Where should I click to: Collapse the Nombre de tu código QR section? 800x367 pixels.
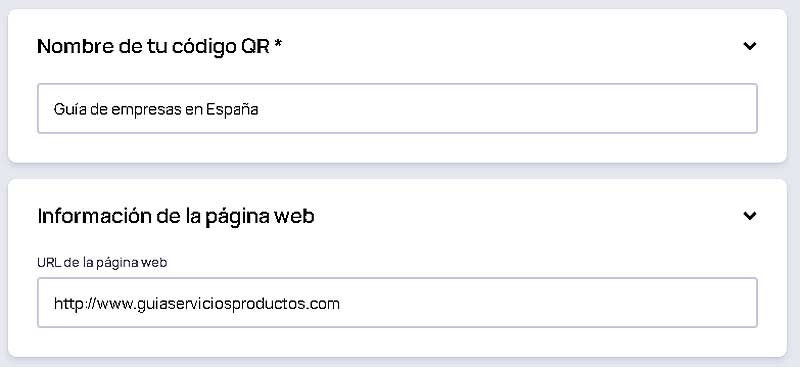[749, 46]
